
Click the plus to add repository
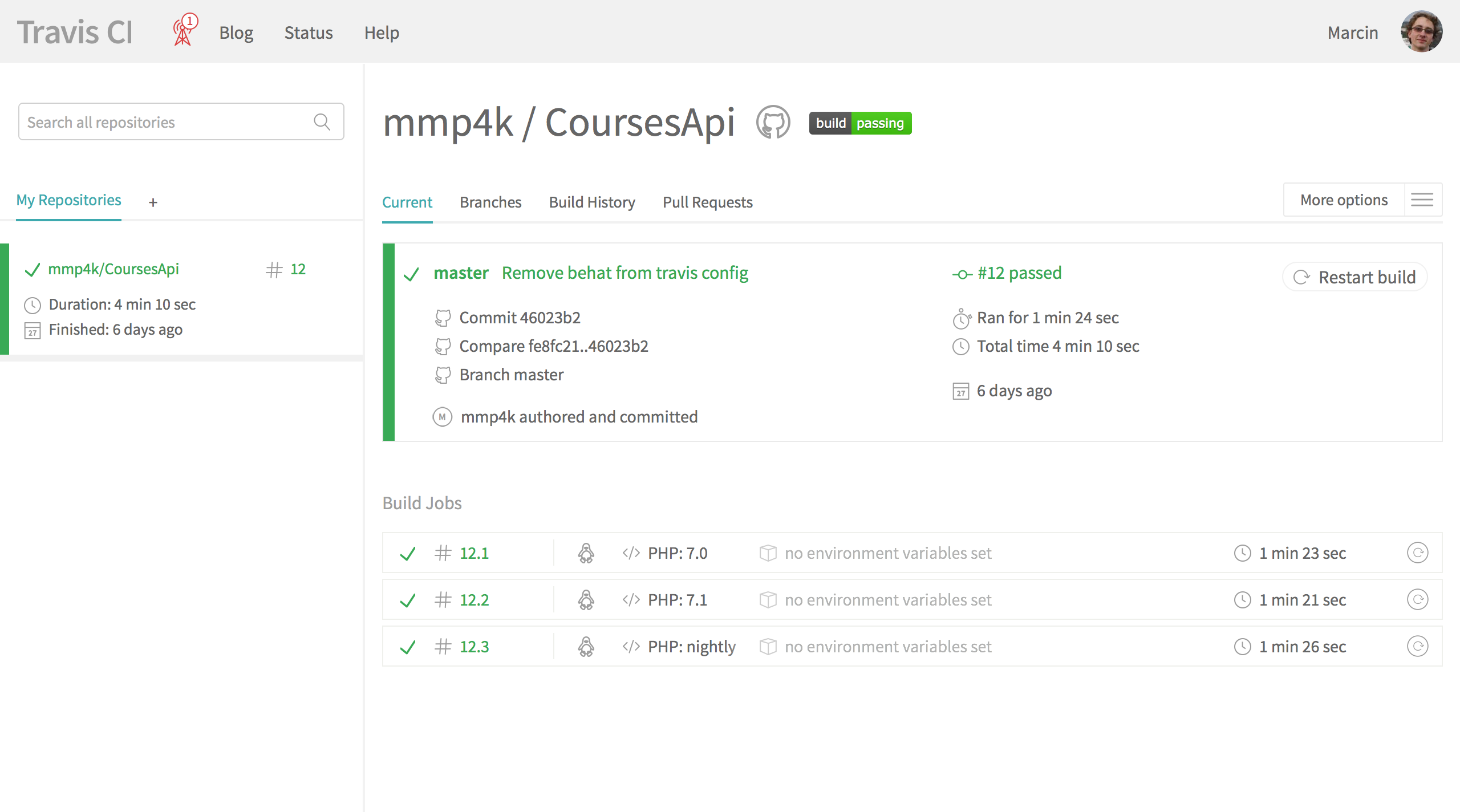point(153,202)
